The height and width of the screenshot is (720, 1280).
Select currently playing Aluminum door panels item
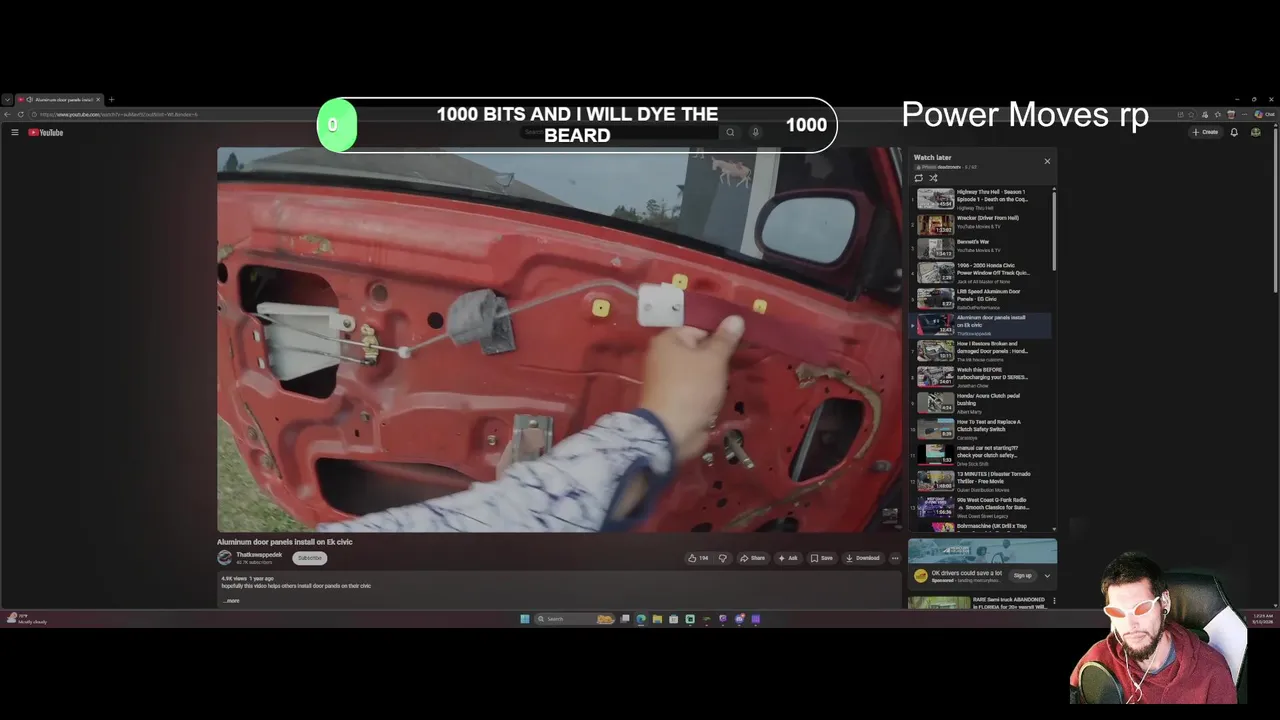[x=982, y=325]
